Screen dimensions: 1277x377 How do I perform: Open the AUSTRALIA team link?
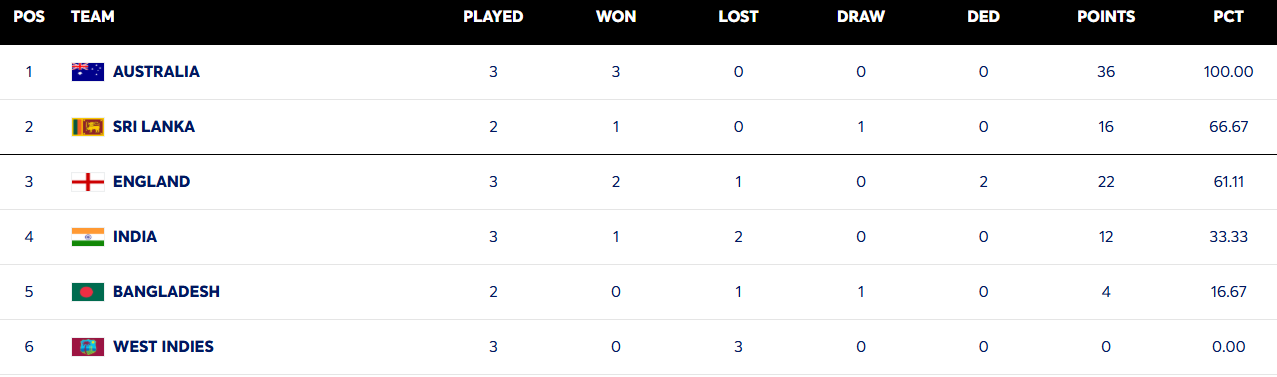click(156, 72)
